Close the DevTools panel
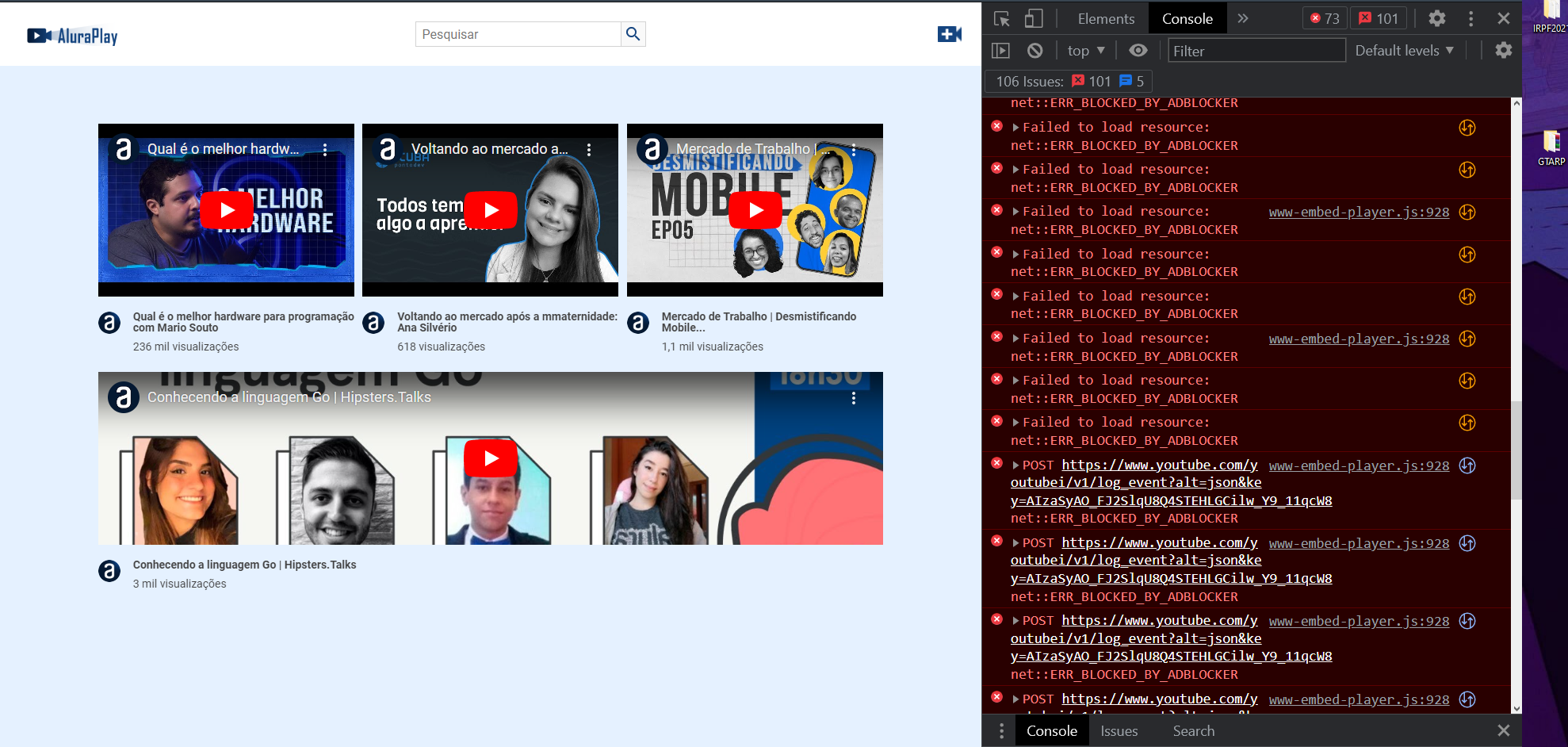The height and width of the screenshot is (747, 1568). tap(1504, 18)
